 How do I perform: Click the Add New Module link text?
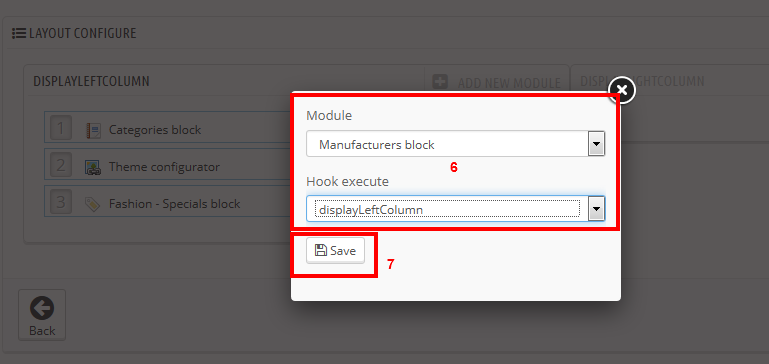[x=509, y=83]
